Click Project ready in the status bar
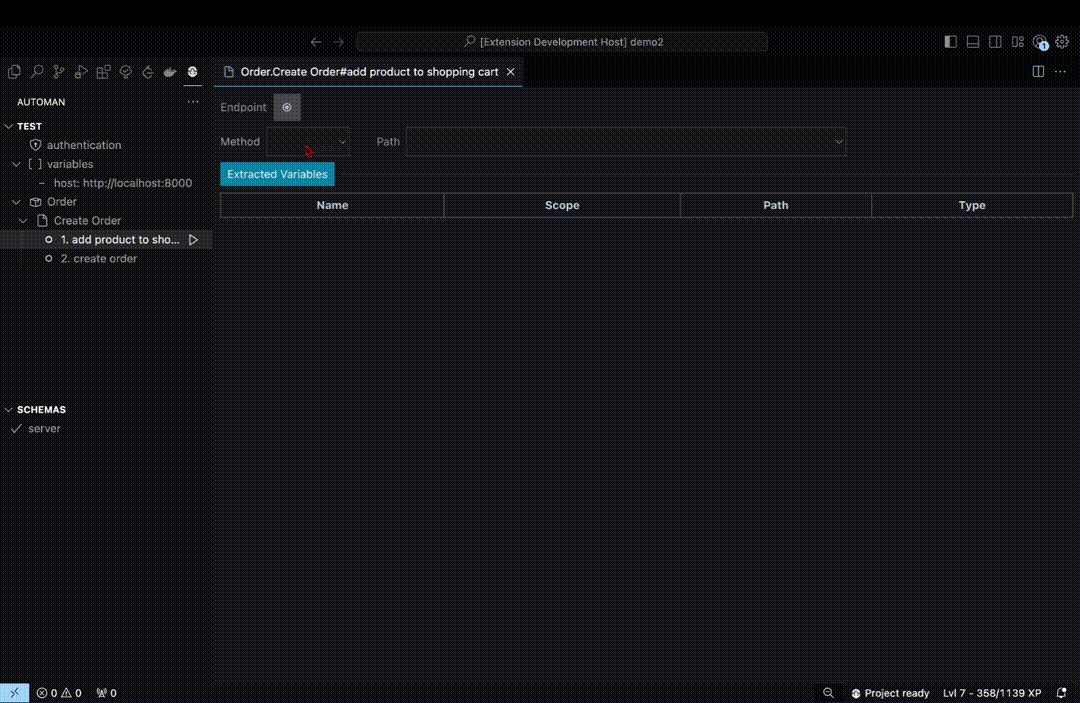The height and width of the screenshot is (703, 1080). 890,692
